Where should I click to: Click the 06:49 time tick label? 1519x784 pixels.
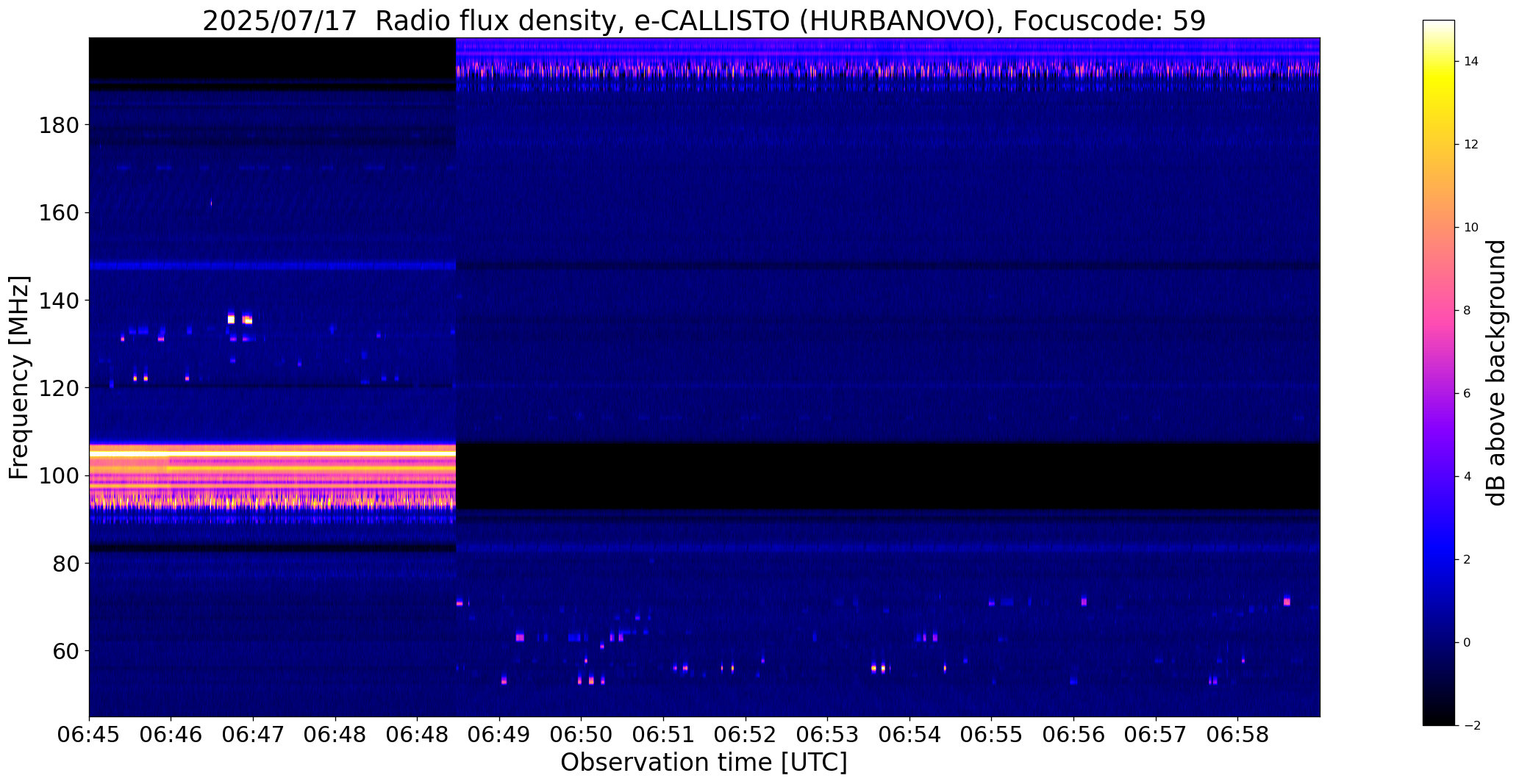[499, 735]
